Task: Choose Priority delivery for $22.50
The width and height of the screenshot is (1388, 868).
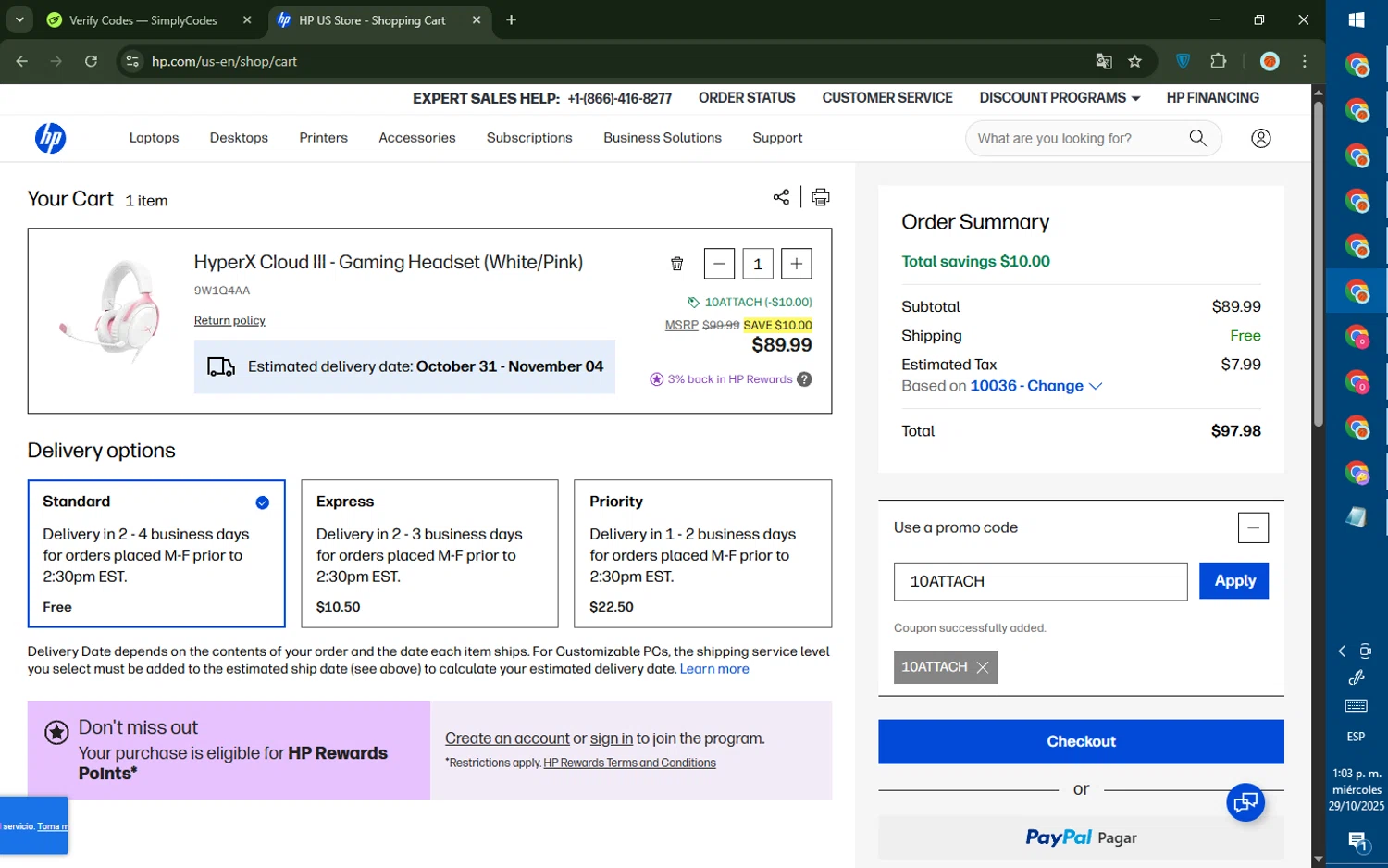Action: [702, 553]
